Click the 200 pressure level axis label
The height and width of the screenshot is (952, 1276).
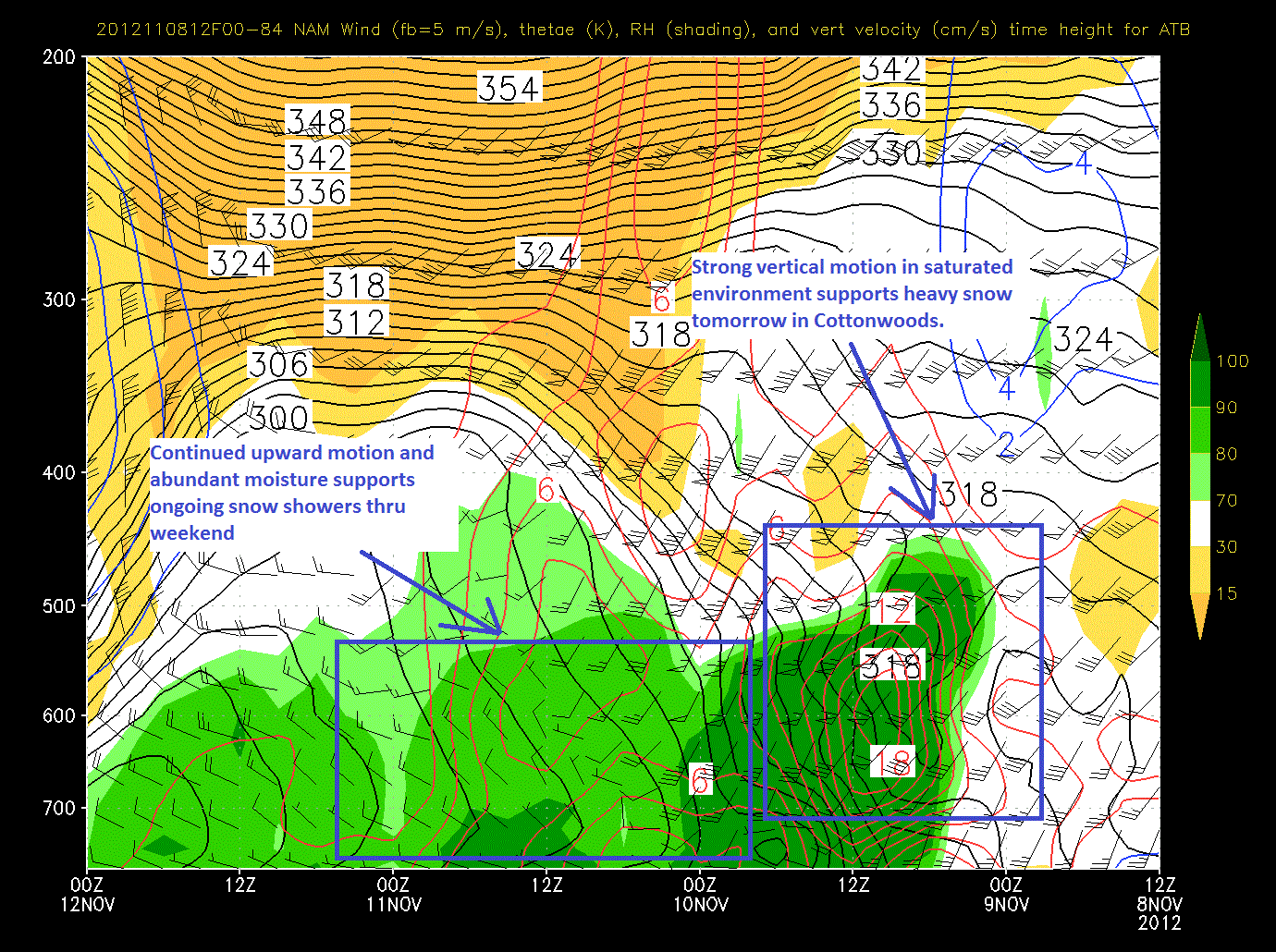[x=59, y=57]
